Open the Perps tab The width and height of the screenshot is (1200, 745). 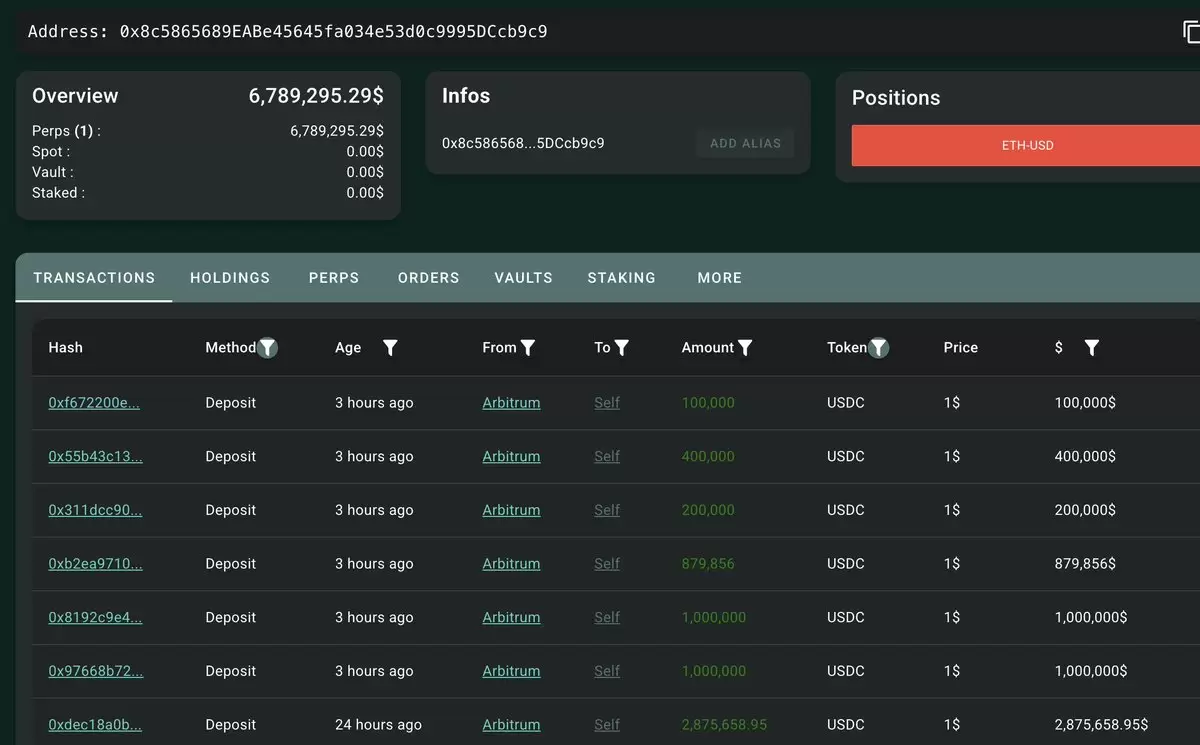coord(334,278)
